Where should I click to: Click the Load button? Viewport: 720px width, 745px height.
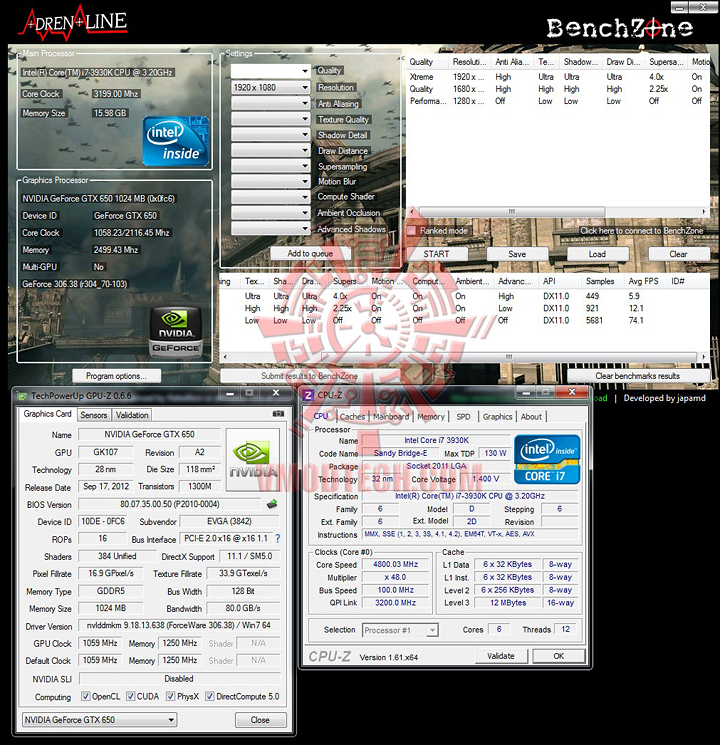(x=597, y=254)
